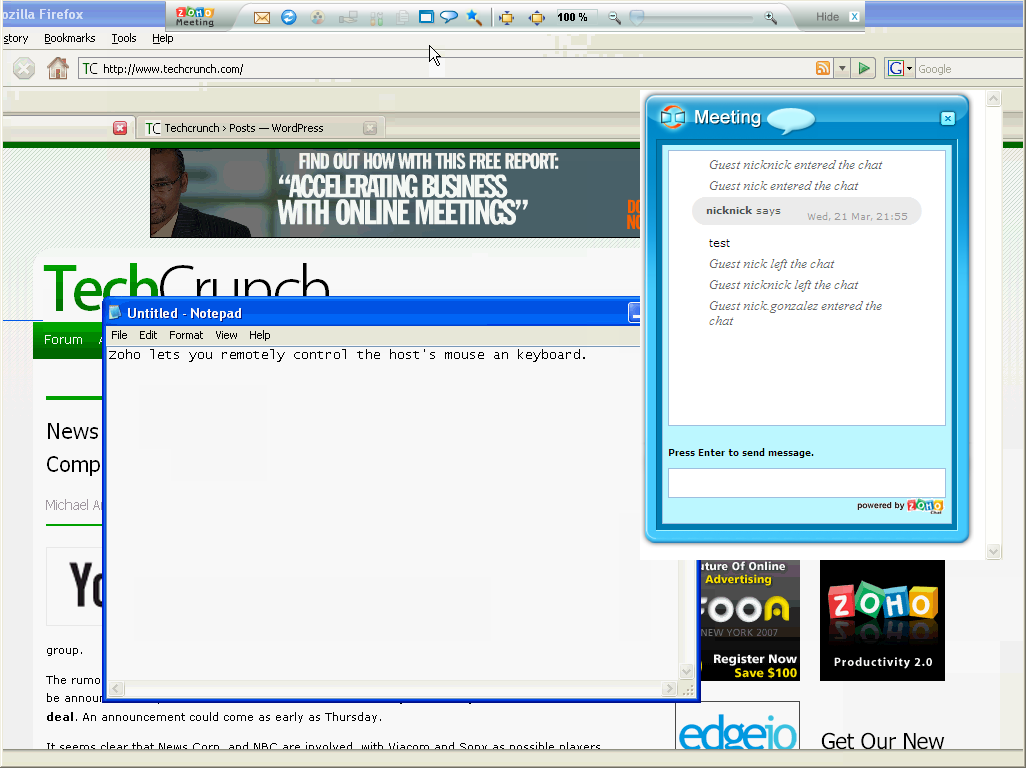
Task: Click the blue refresh icon in Zoho toolbar
Action: coord(289,18)
